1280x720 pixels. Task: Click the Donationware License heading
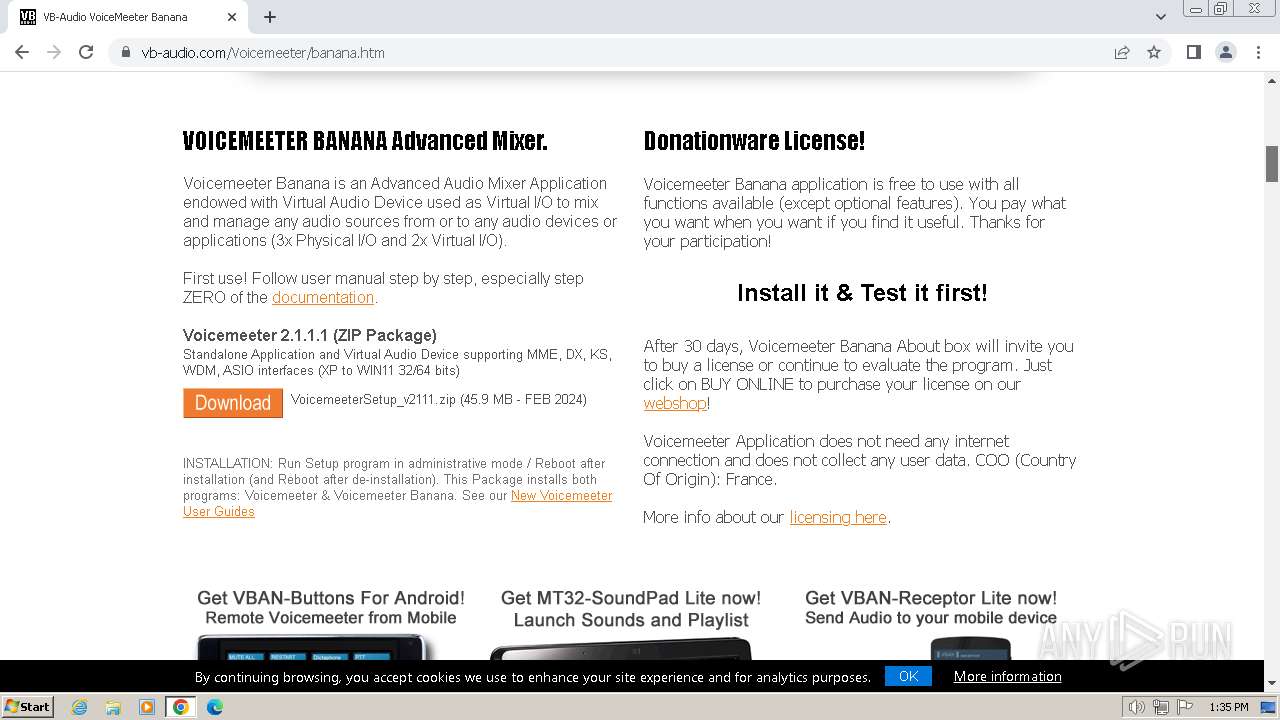pyautogui.click(x=754, y=141)
